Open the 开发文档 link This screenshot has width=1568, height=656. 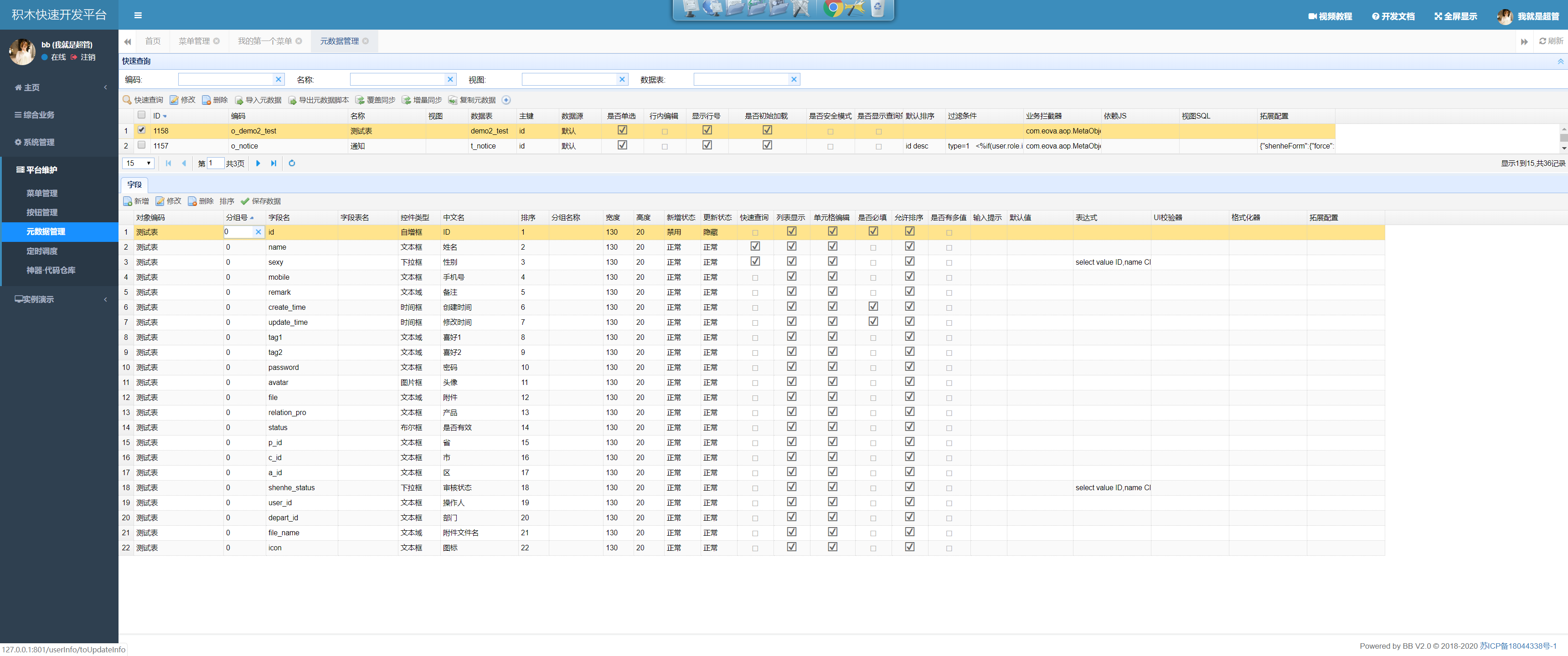click(1393, 16)
